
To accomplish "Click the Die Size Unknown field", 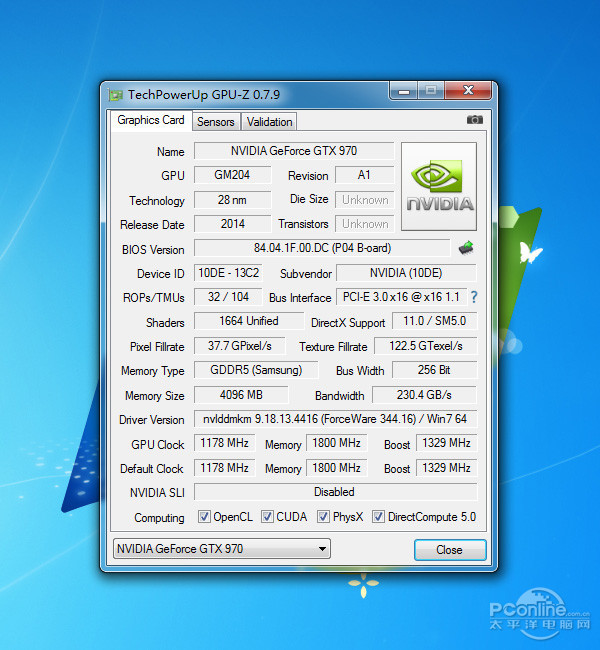I will point(364,200).
